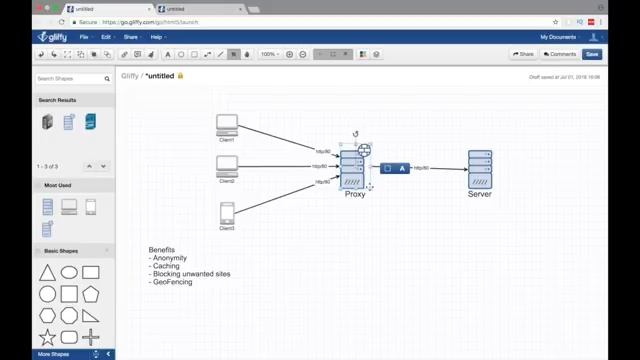Pick the teal server search result shape
The image size is (640, 360).
click(90, 122)
